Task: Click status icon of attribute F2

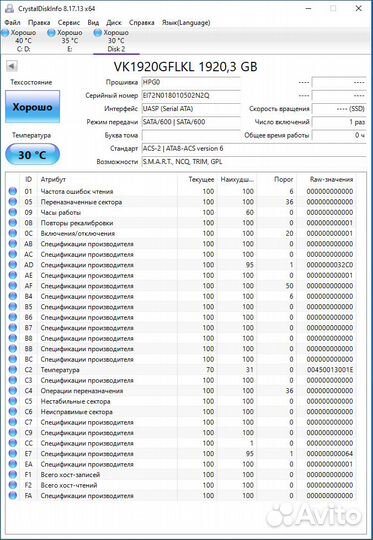Action: (x=13, y=485)
